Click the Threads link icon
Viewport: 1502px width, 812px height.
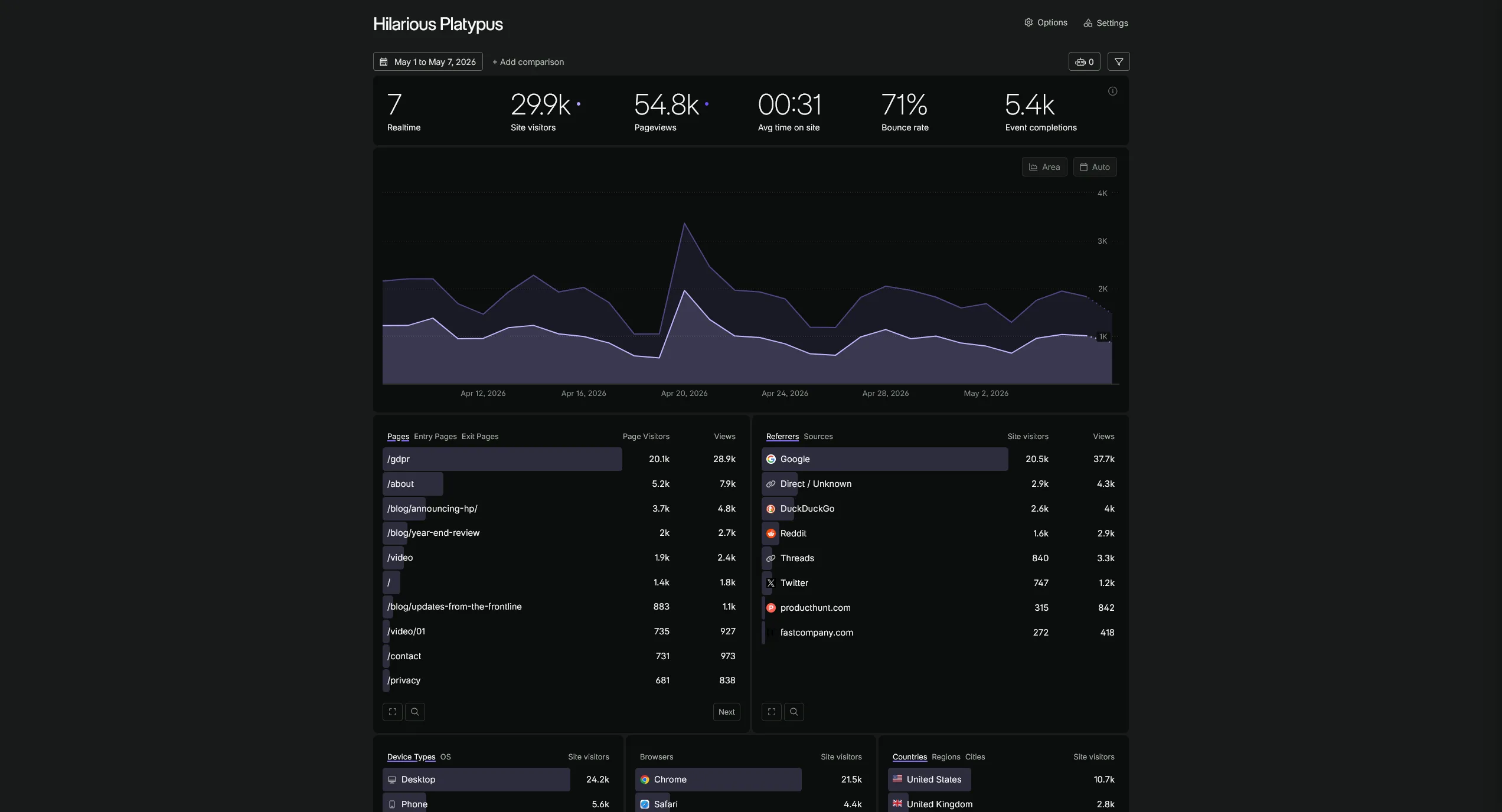click(770, 558)
